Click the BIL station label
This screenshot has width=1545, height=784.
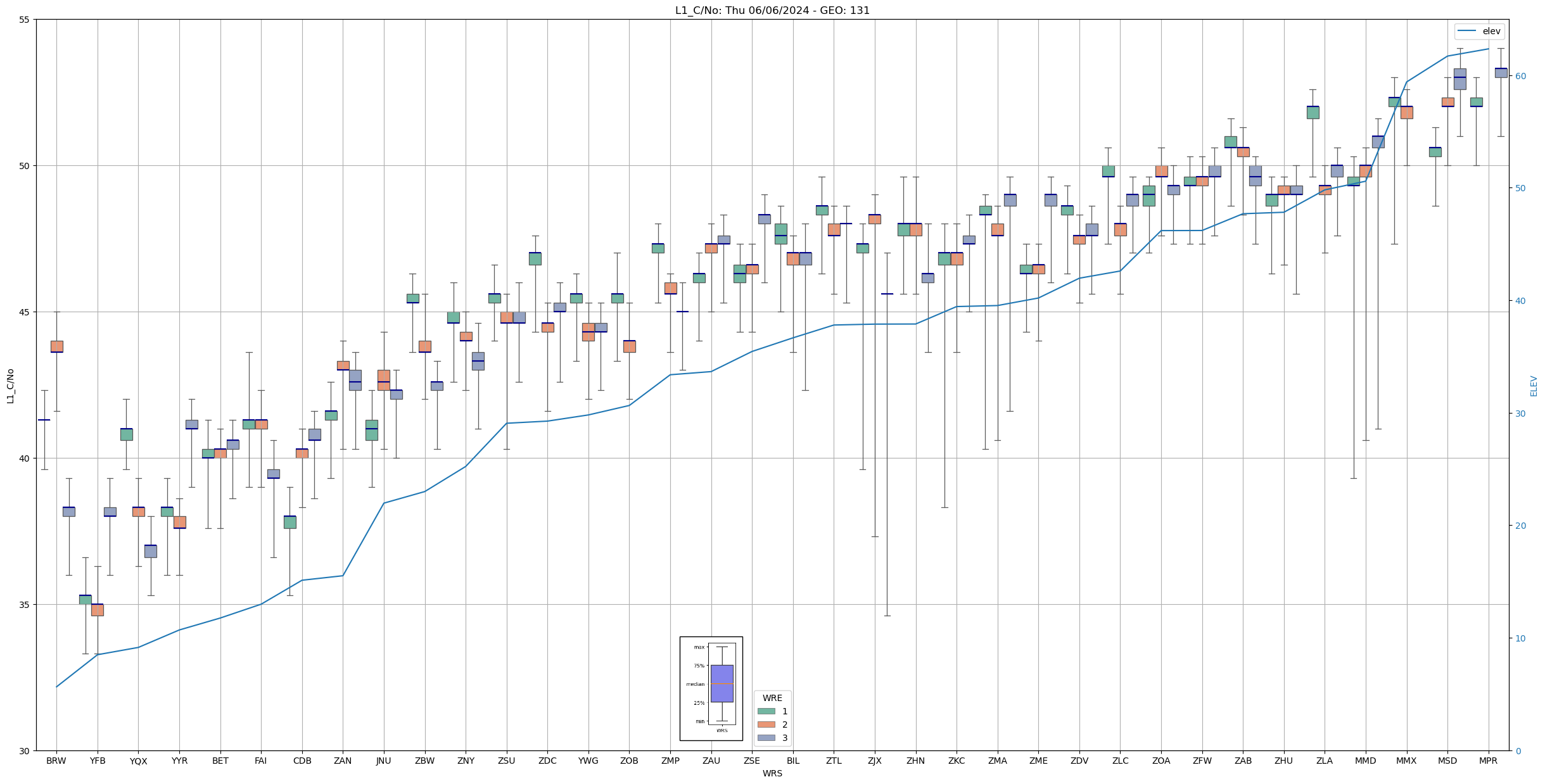click(x=793, y=761)
